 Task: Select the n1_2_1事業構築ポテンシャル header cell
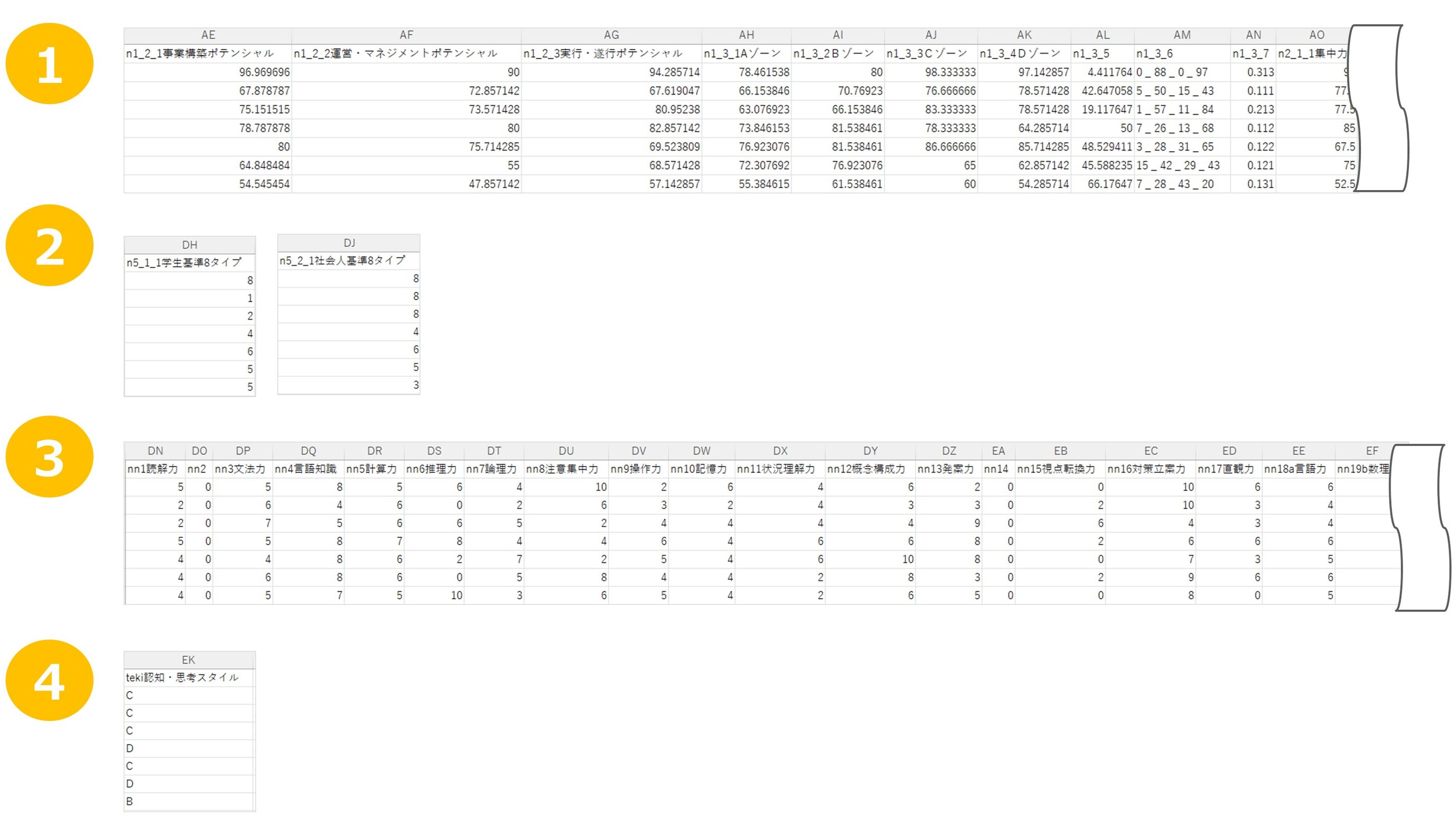click(x=208, y=53)
